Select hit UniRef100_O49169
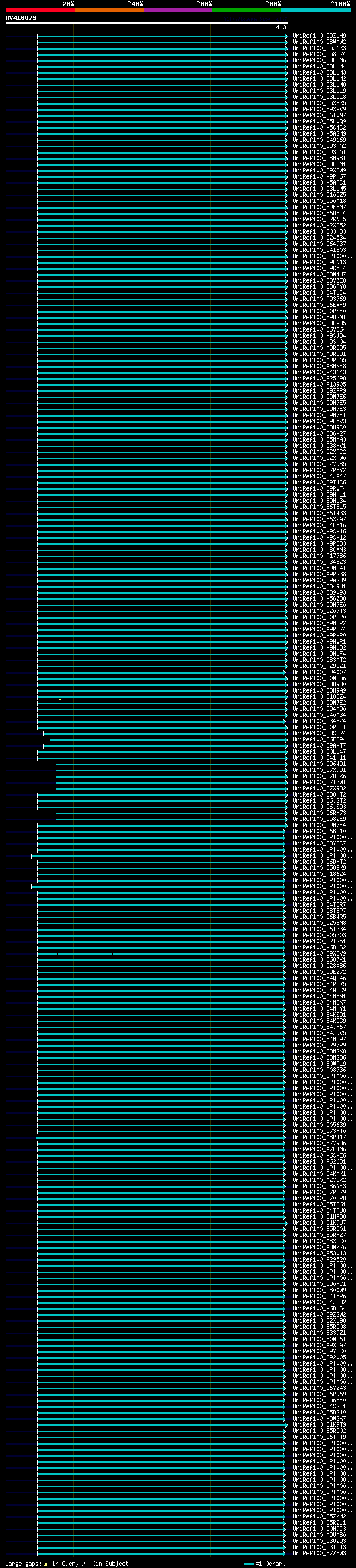 click(x=319, y=140)
